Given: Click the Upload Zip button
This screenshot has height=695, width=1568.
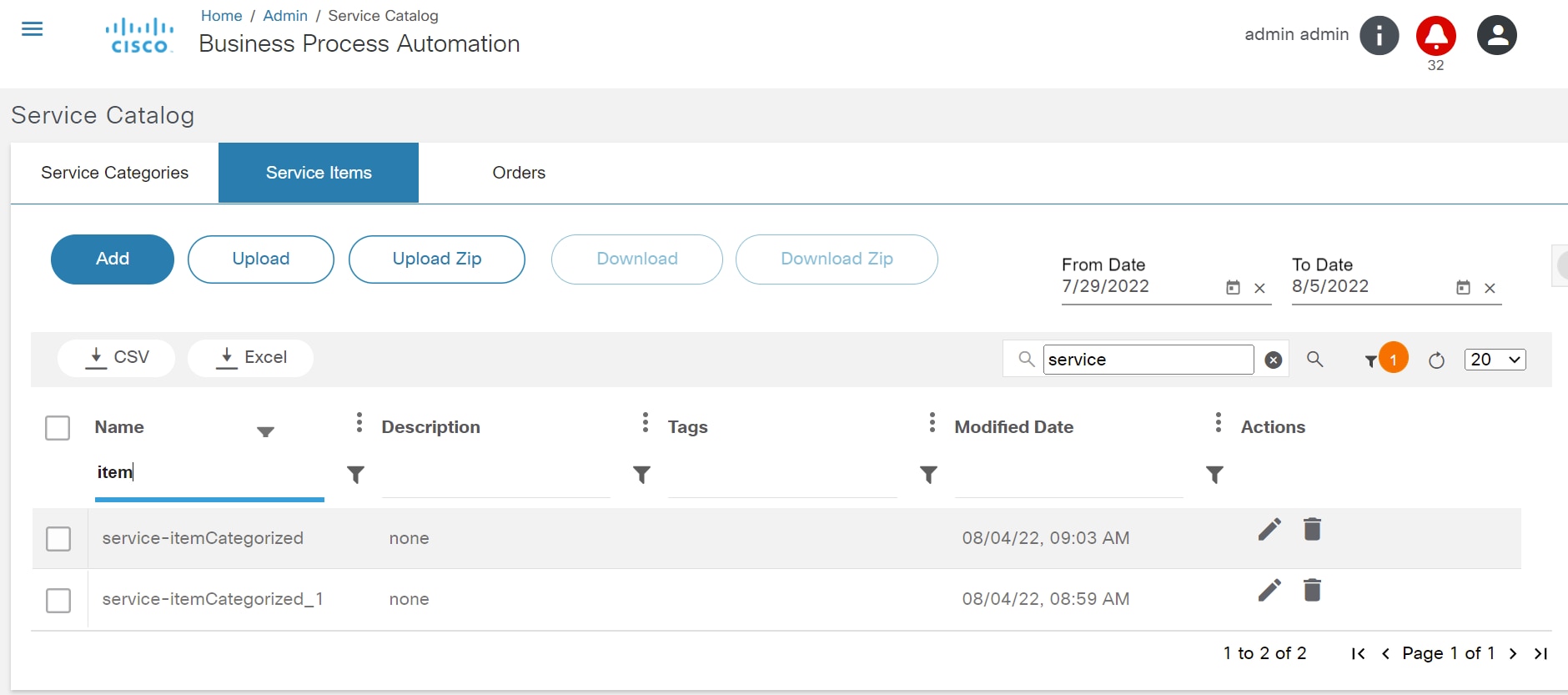Looking at the screenshot, I should pyautogui.click(x=436, y=259).
